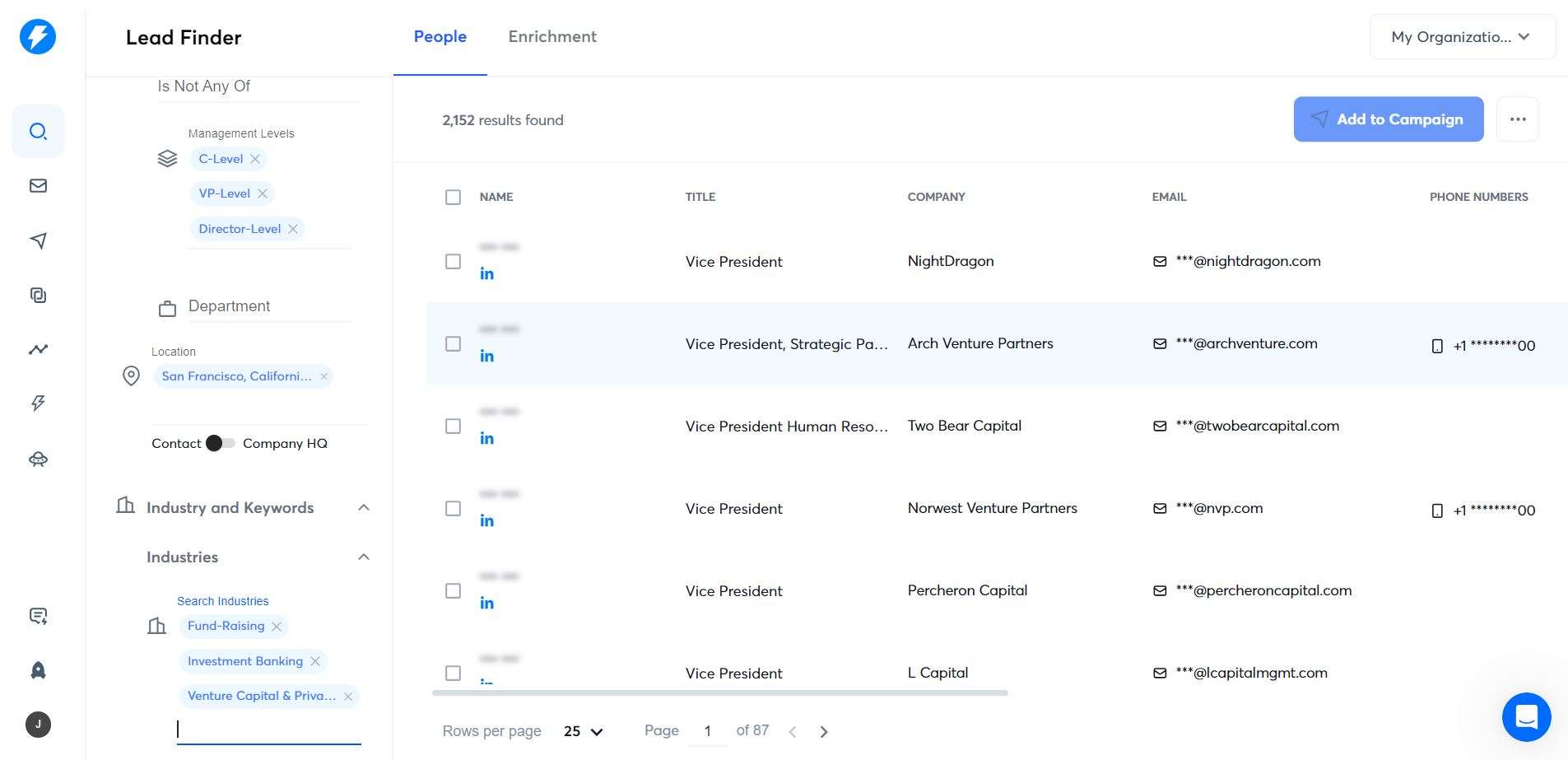Open LinkedIn profile for Two Bear Capital lead
The image size is (1568, 760).
pyautogui.click(x=487, y=438)
